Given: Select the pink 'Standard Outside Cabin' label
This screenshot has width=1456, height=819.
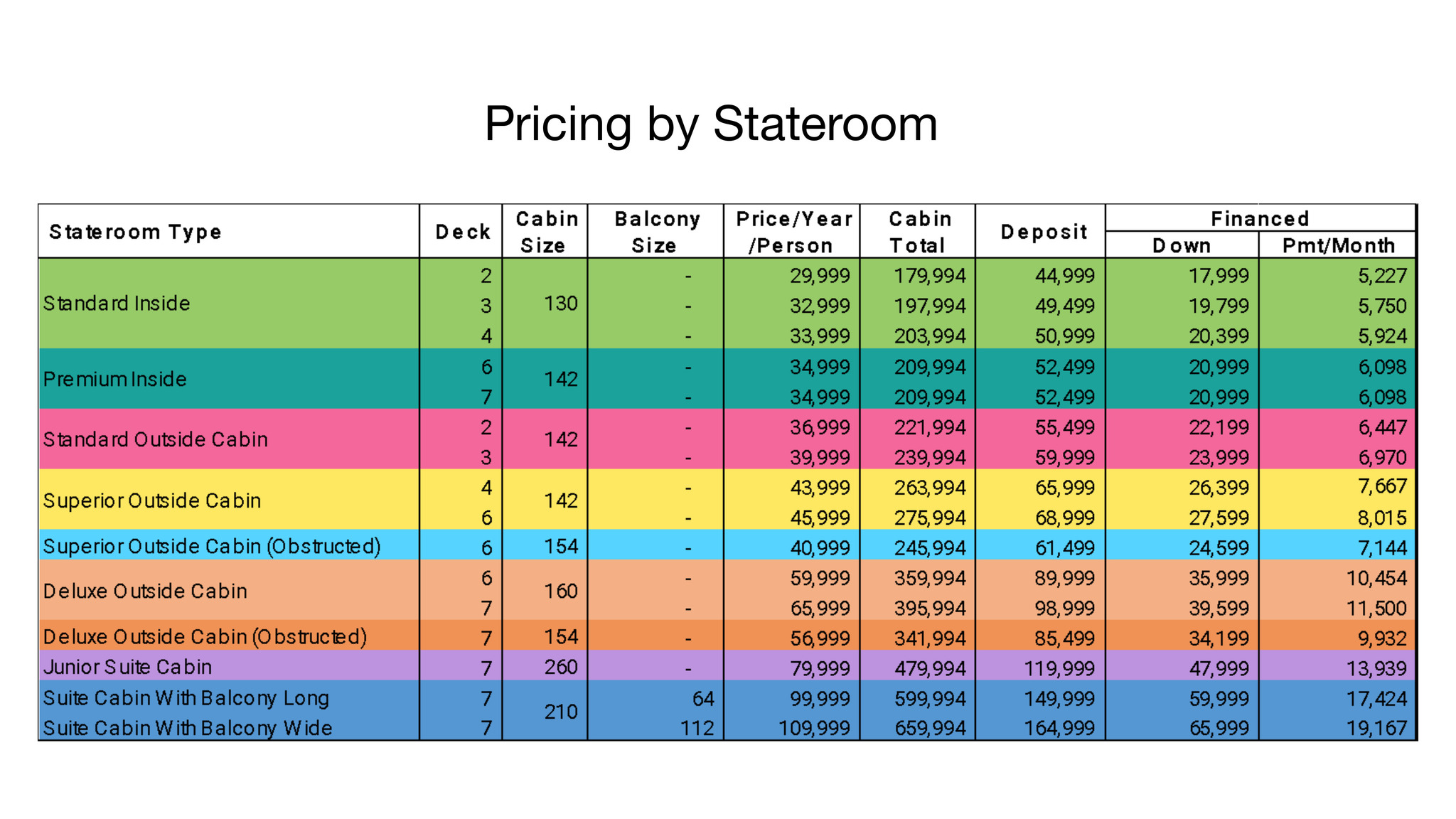Looking at the screenshot, I should pyautogui.click(x=156, y=439).
